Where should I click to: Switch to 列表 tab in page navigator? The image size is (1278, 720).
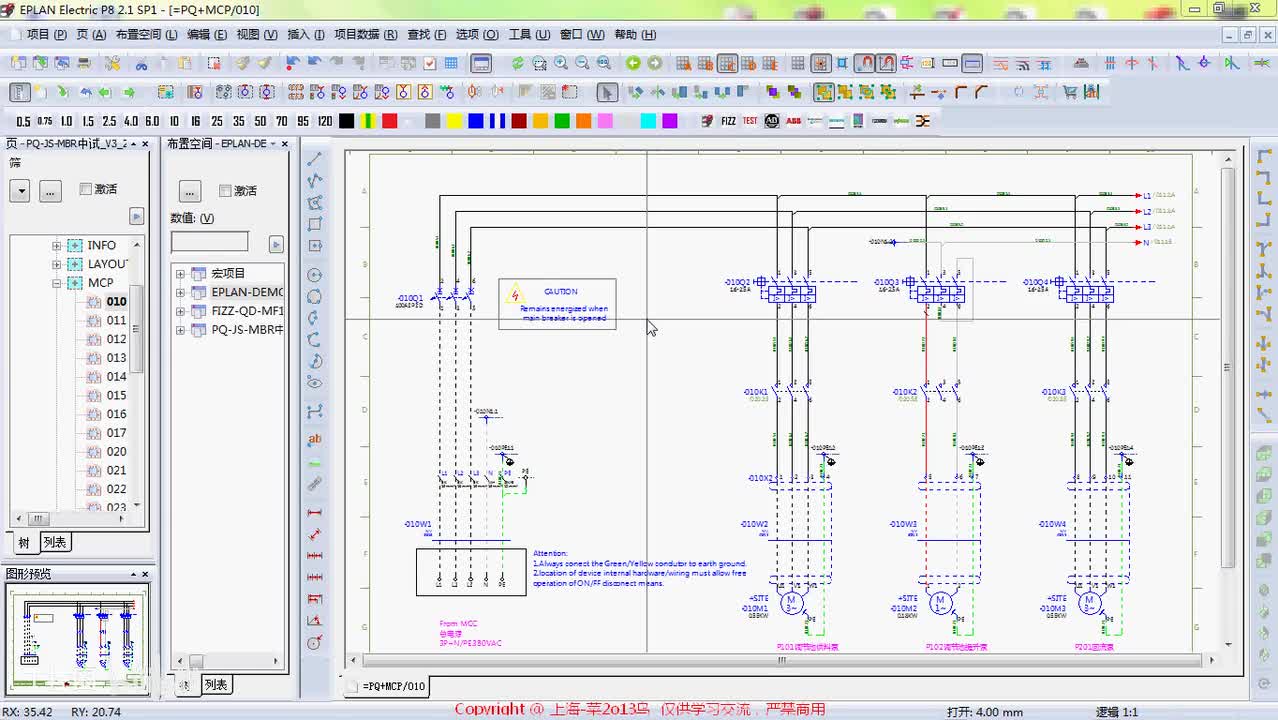(x=55, y=542)
